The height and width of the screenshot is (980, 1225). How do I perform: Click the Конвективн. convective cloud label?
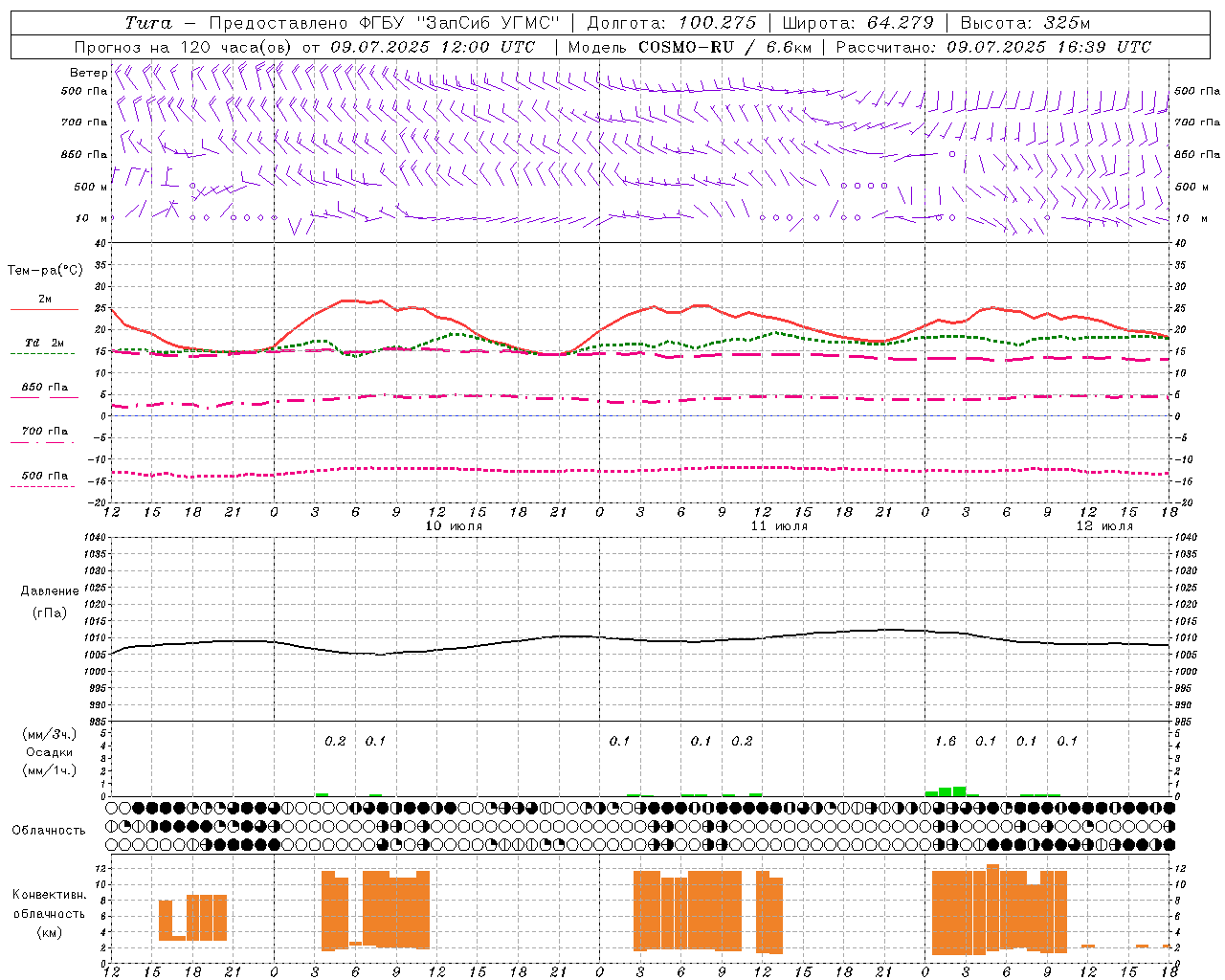tap(49, 895)
